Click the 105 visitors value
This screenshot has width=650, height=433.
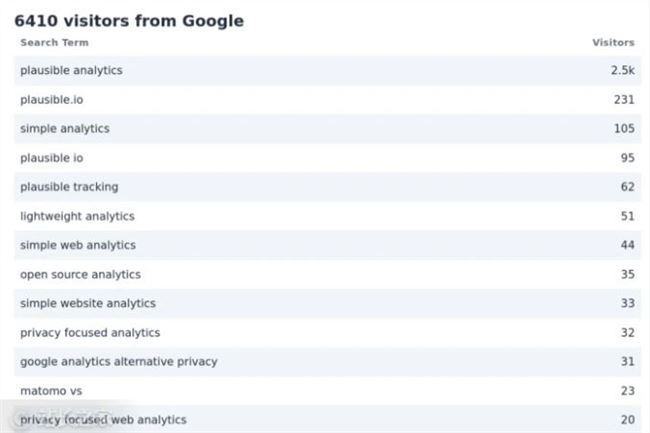tap(624, 128)
